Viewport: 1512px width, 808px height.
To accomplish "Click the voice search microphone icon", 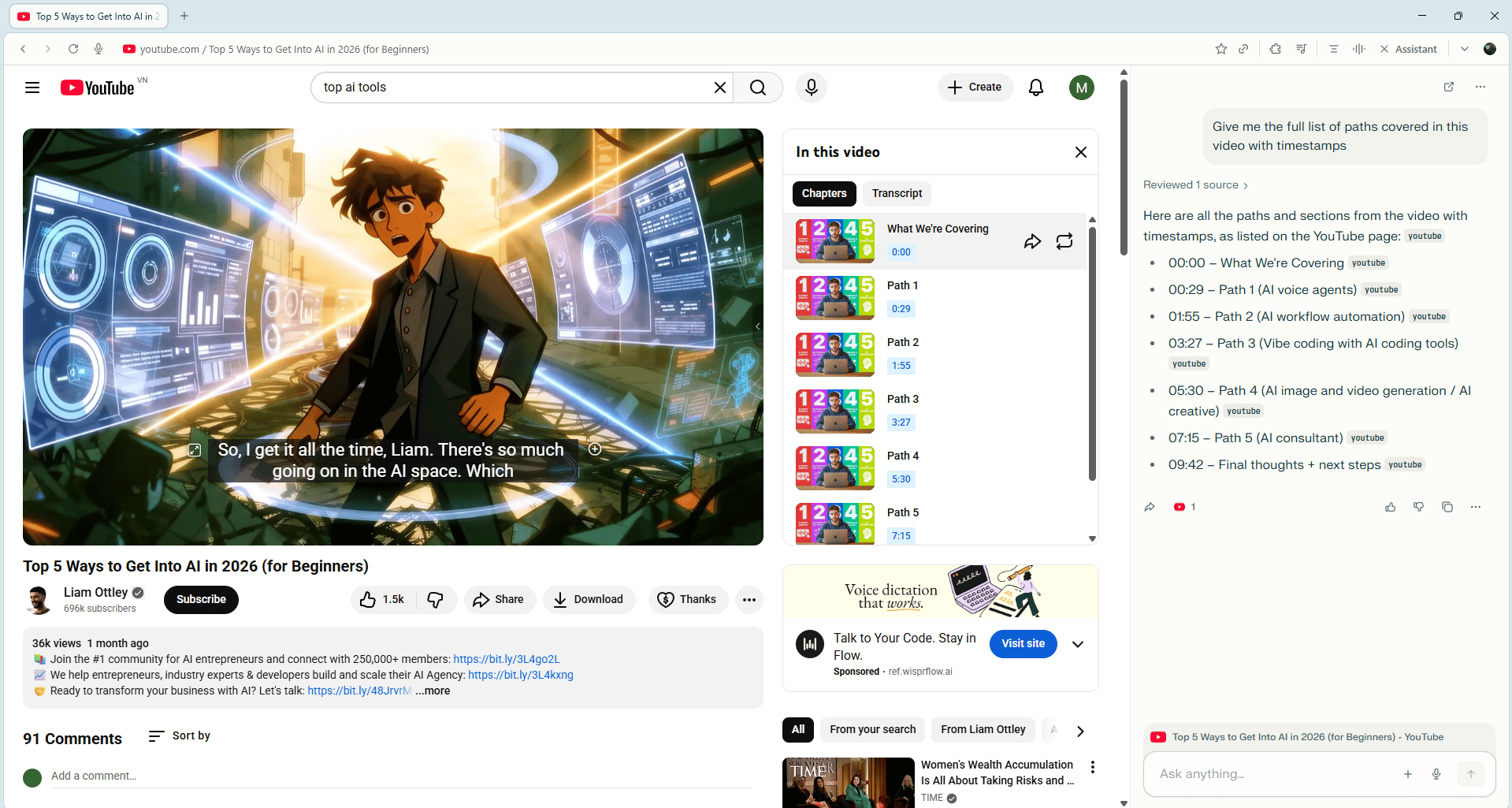I will (x=811, y=88).
